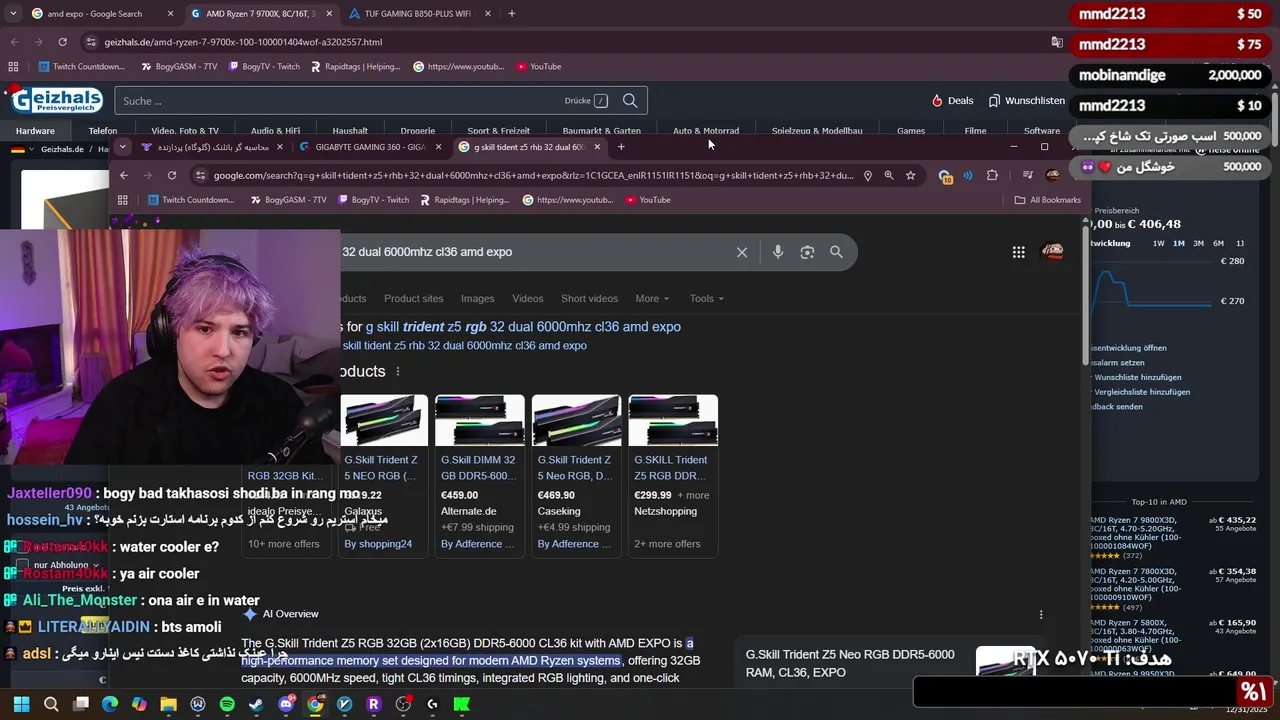
Task: Select the Short videos search tab
Action: 589,298
